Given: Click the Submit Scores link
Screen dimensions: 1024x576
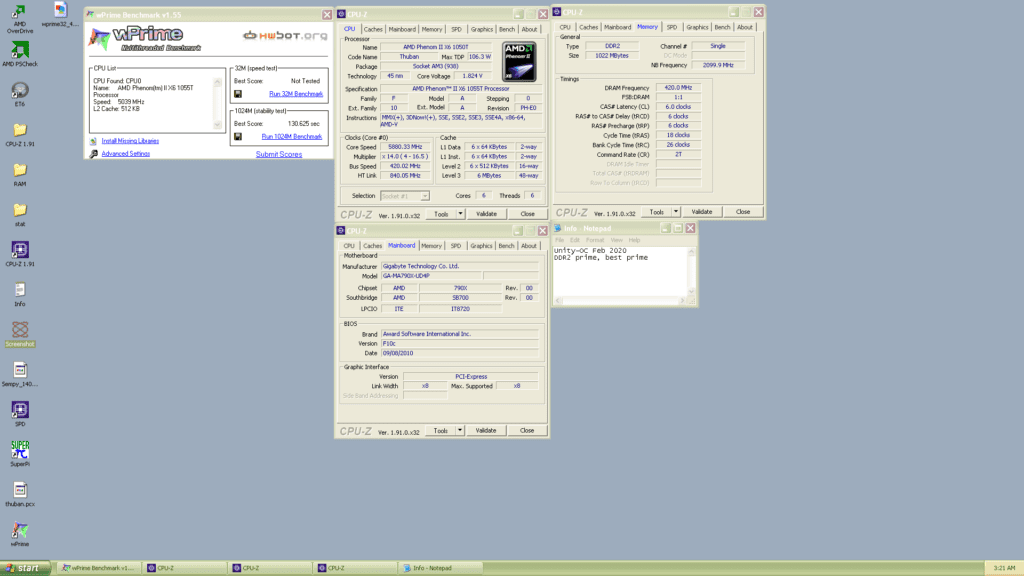Looking at the screenshot, I should click(x=279, y=155).
